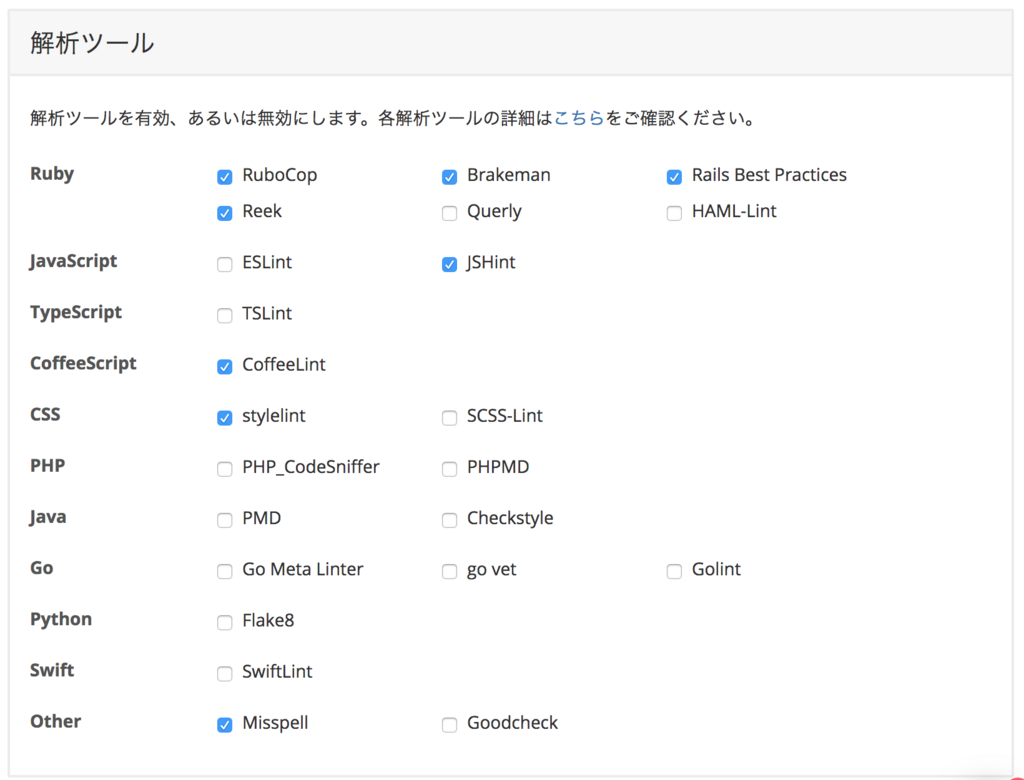Click the Swift language label

[52, 670]
